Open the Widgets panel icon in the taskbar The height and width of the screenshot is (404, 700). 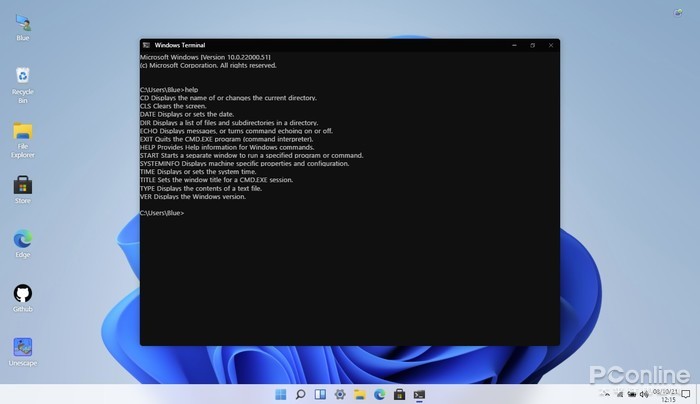pos(320,394)
